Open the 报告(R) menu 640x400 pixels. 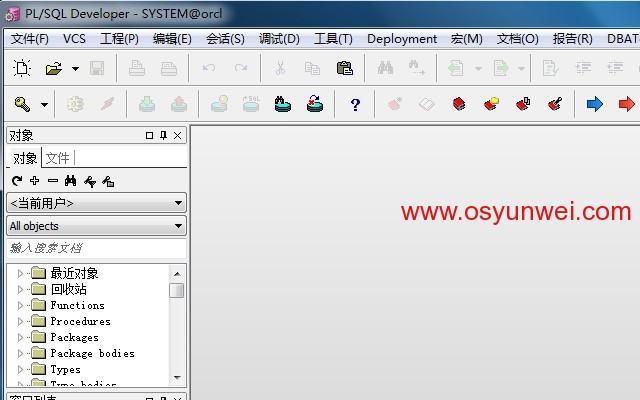point(573,39)
